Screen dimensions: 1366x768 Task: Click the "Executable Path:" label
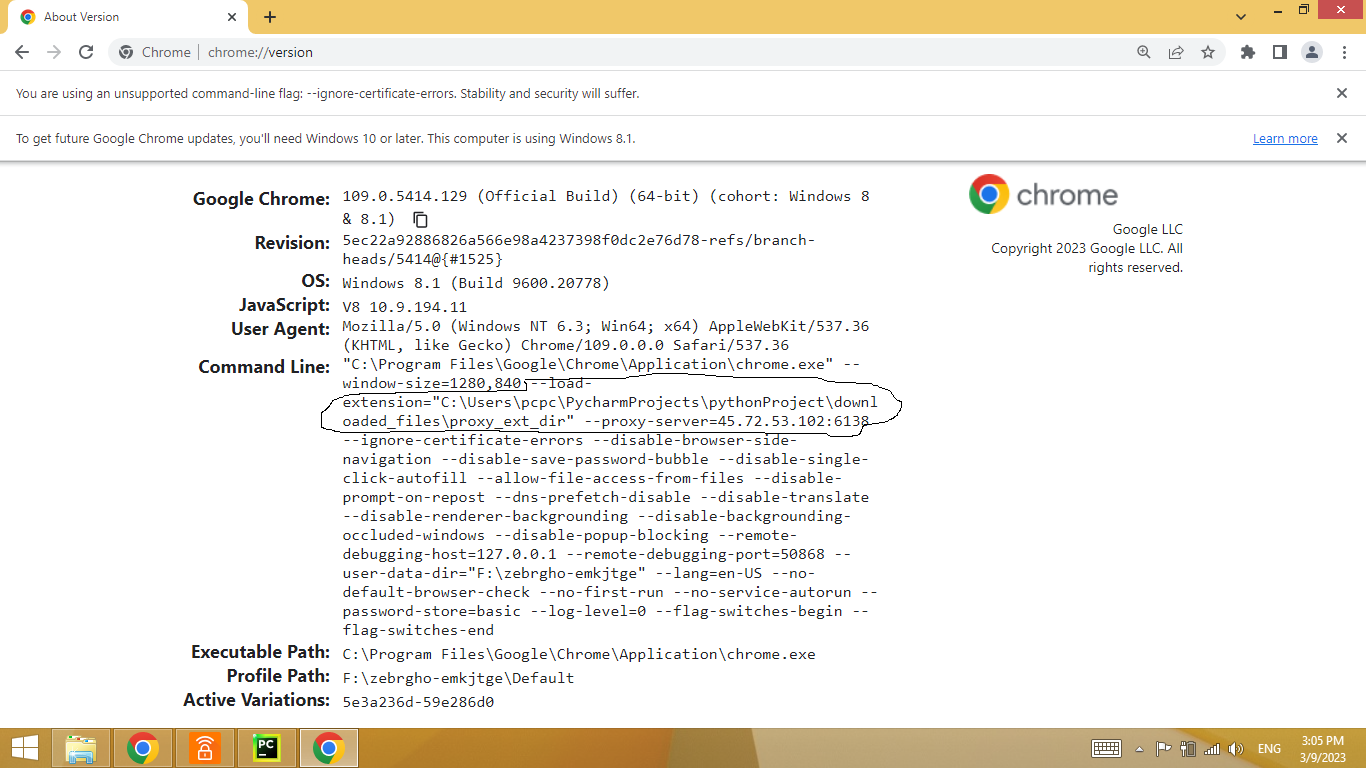tap(260, 652)
